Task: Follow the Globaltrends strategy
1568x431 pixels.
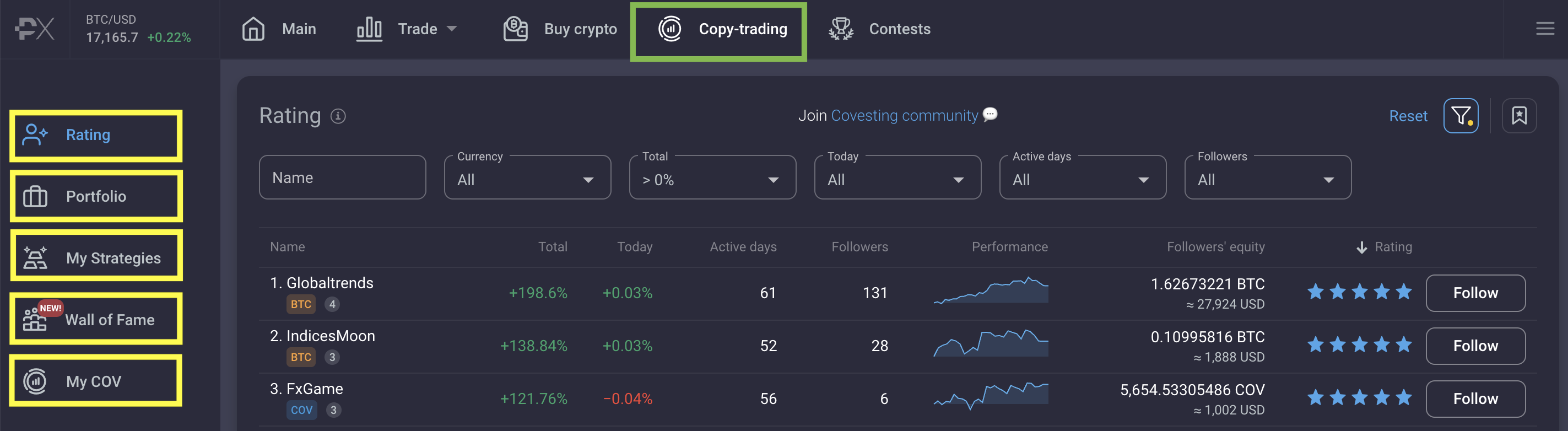Action: pyautogui.click(x=1475, y=293)
